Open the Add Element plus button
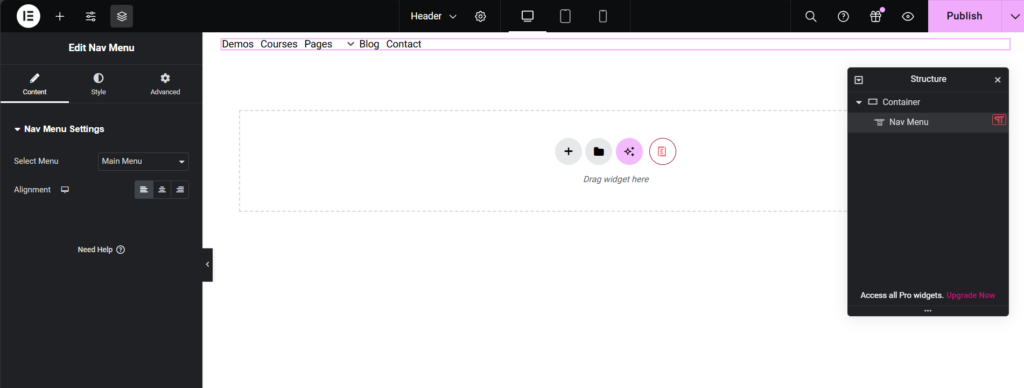Screen dimensions: 1024x388 60,16
